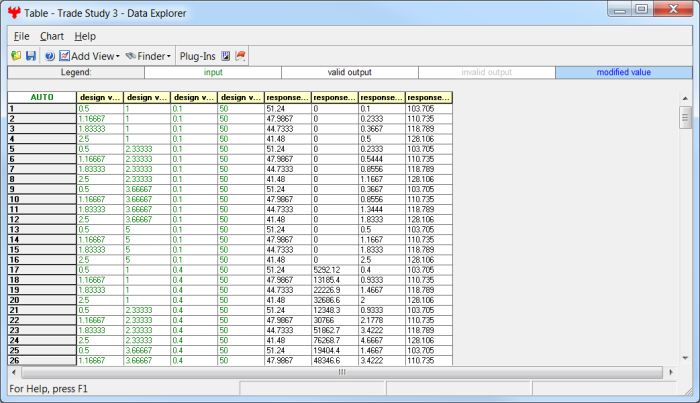Click the AUTO table corner button
The width and height of the screenshot is (700, 403).
(42, 97)
